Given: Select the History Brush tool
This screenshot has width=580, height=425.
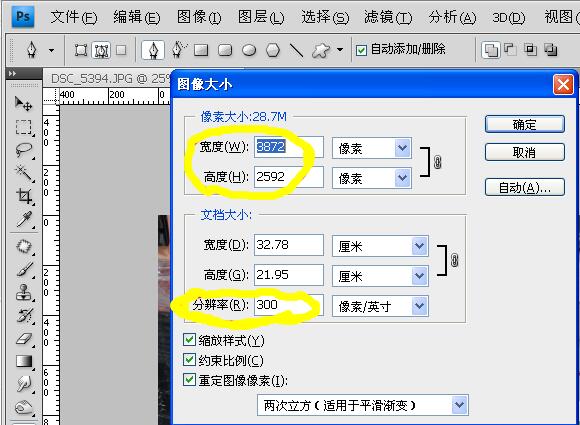Looking at the screenshot, I should coord(24,316).
